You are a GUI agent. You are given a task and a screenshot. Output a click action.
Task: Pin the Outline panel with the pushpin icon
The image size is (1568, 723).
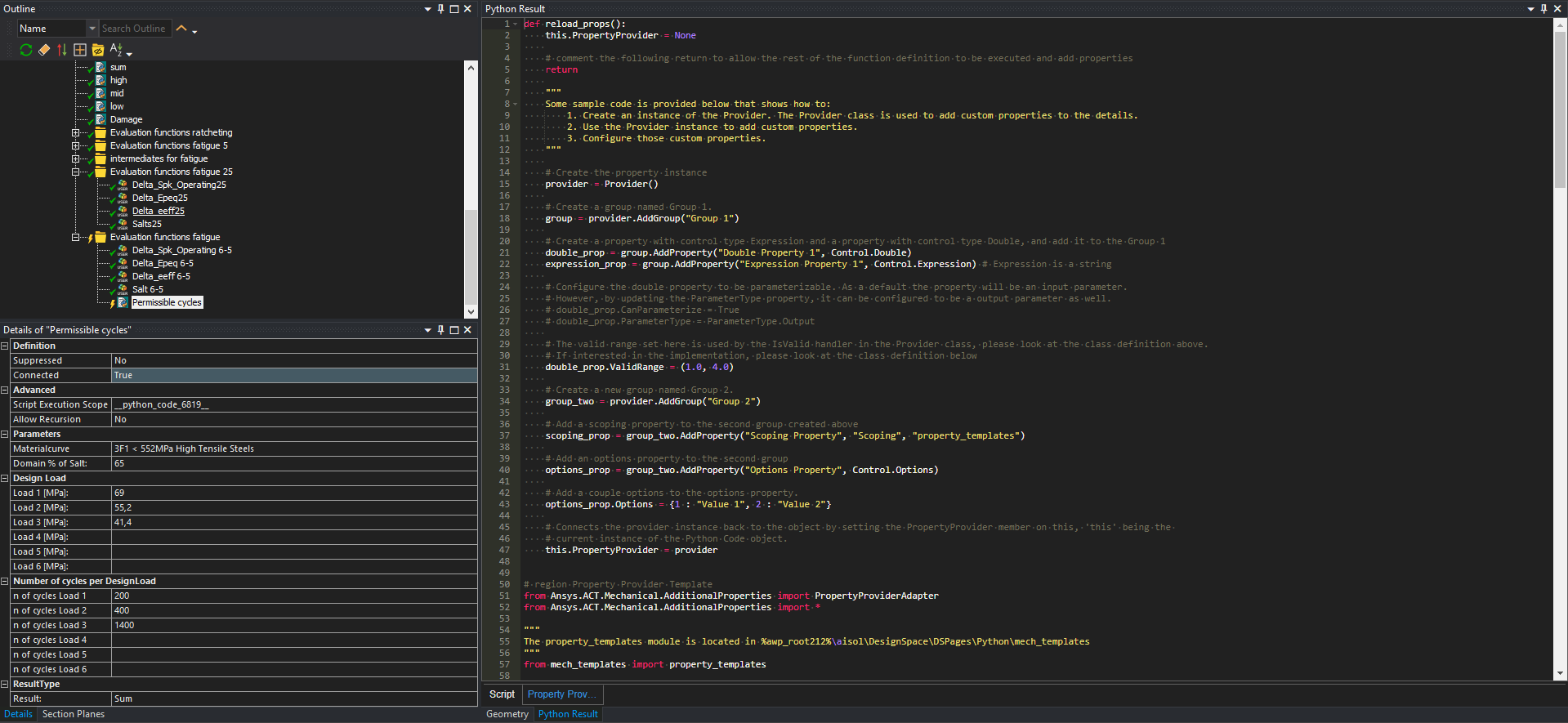(x=441, y=9)
